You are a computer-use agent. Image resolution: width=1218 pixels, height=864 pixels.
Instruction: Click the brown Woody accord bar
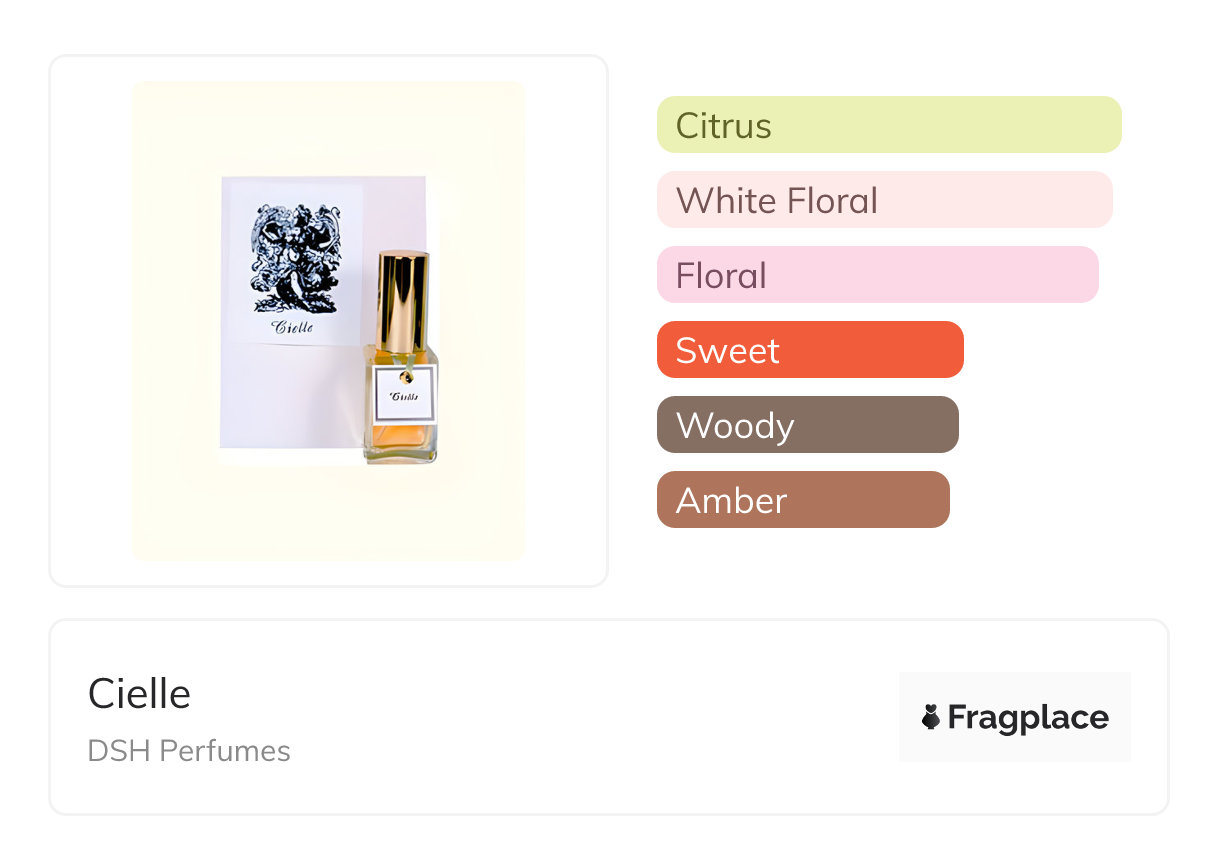click(807, 425)
